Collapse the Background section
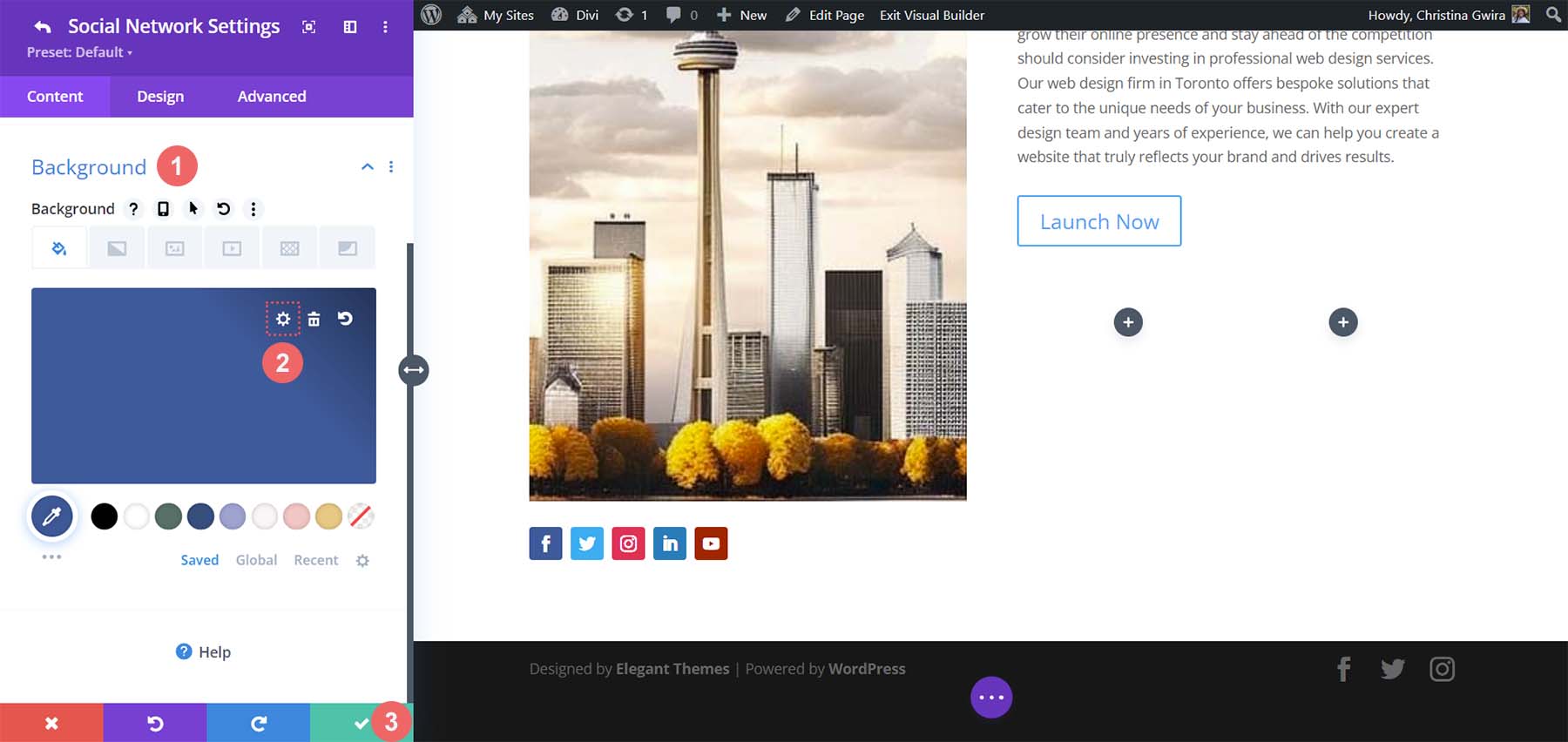This screenshot has height=742, width=1568. point(368,166)
